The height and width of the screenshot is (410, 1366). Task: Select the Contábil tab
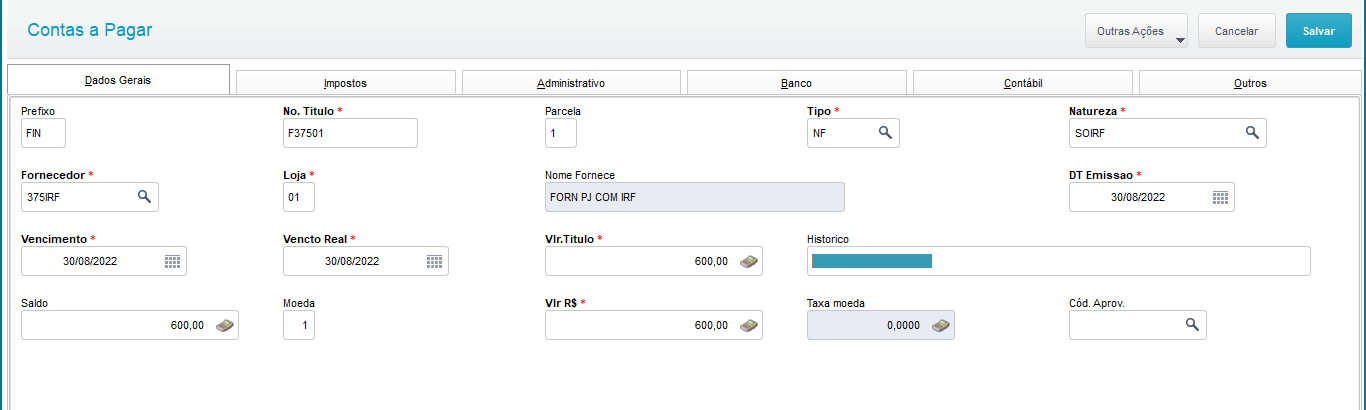(x=1023, y=83)
